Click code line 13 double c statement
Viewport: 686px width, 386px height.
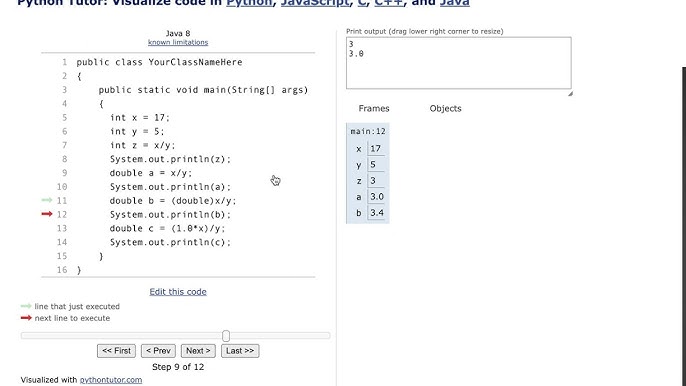point(168,228)
